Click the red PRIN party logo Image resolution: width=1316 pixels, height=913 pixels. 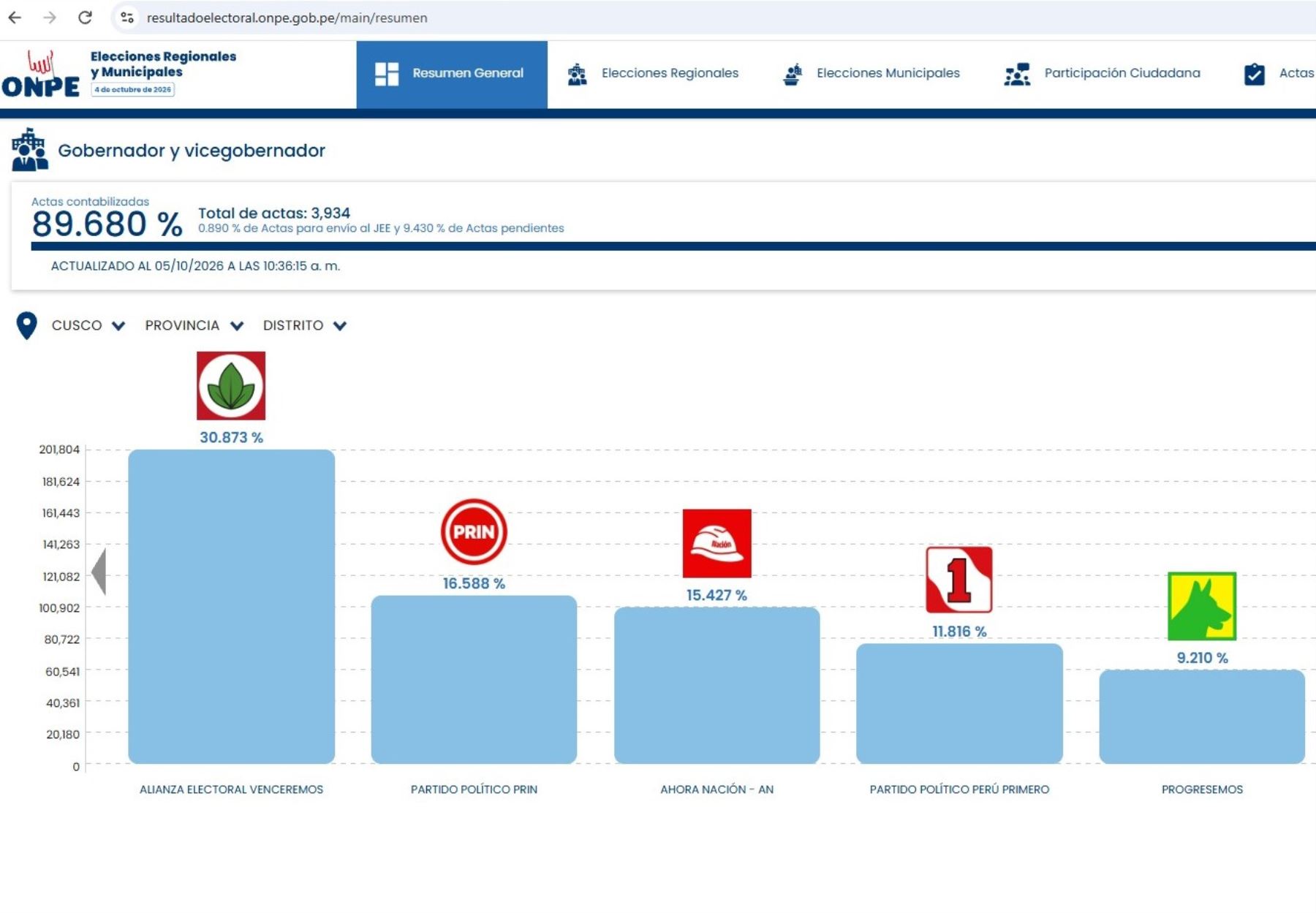(474, 531)
